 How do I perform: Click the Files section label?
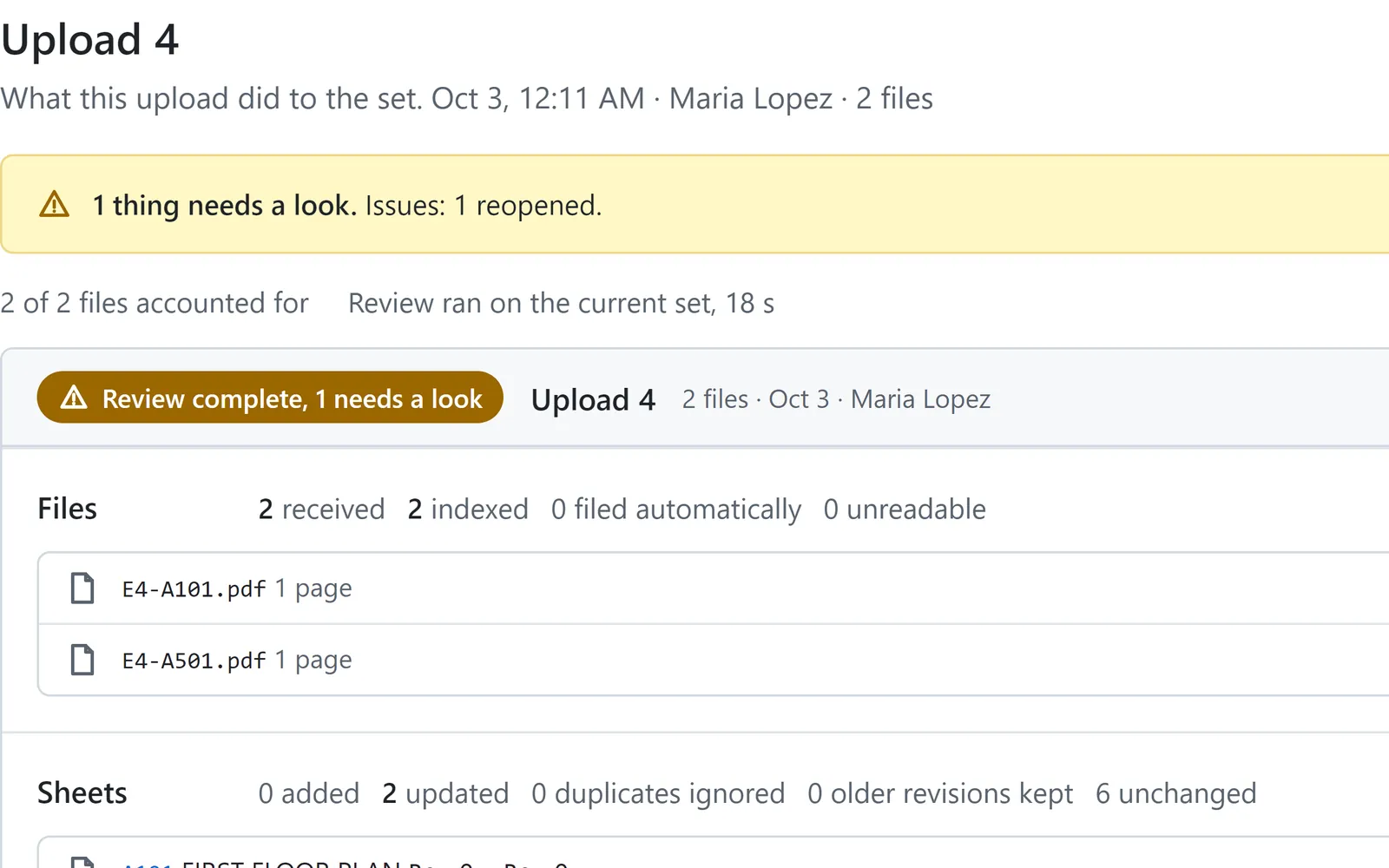67,509
